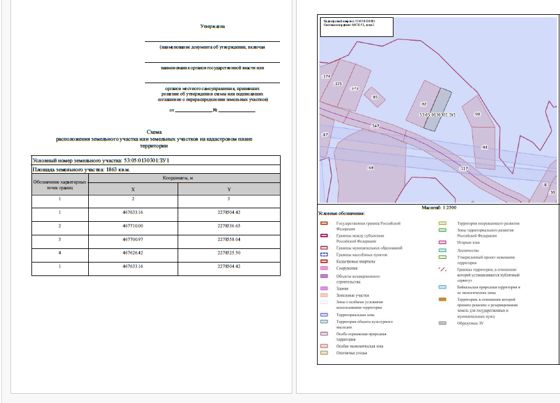The width and height of the screenshot is (560, 403).
Task: Click the X column header cell
Action: (133, 189)
